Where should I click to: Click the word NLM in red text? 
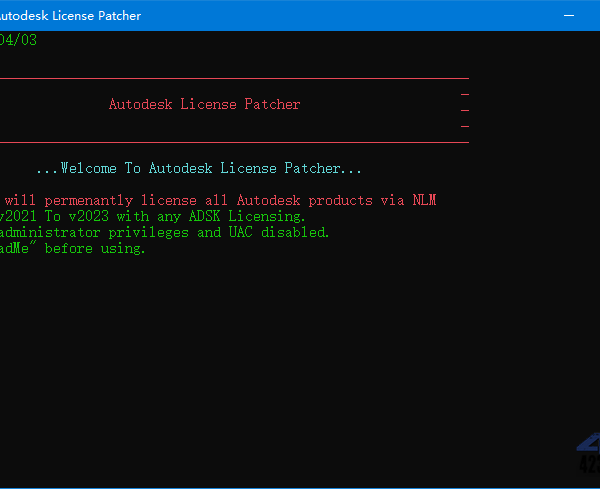point(423,200)
